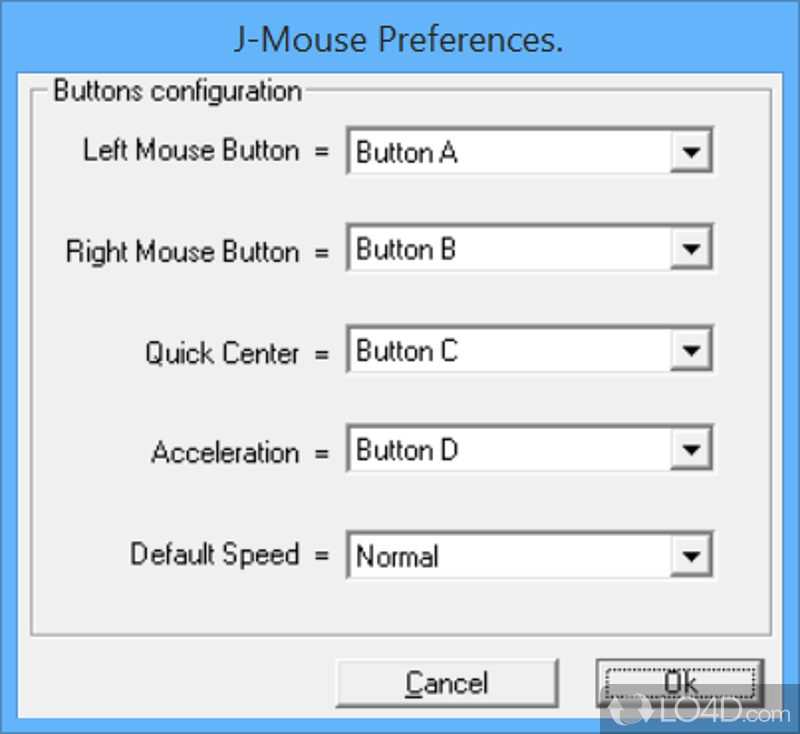800x734 pixels.
Task: Open the Default Speed dropdown arrow
Action: (690, 555)
